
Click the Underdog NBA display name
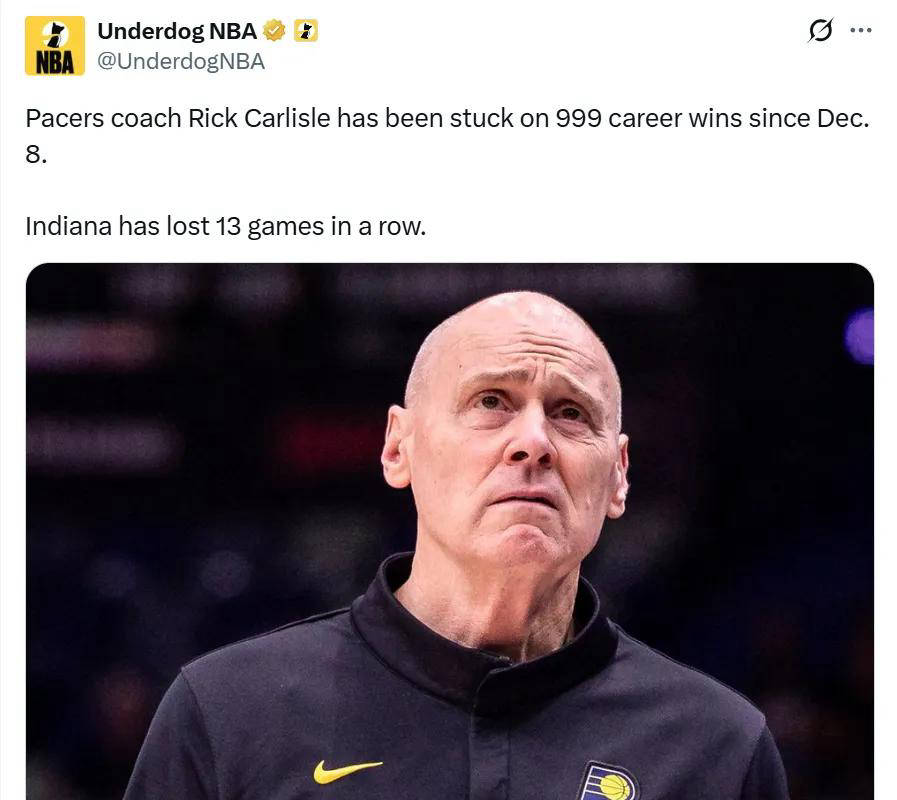click(x=177, y=31)
